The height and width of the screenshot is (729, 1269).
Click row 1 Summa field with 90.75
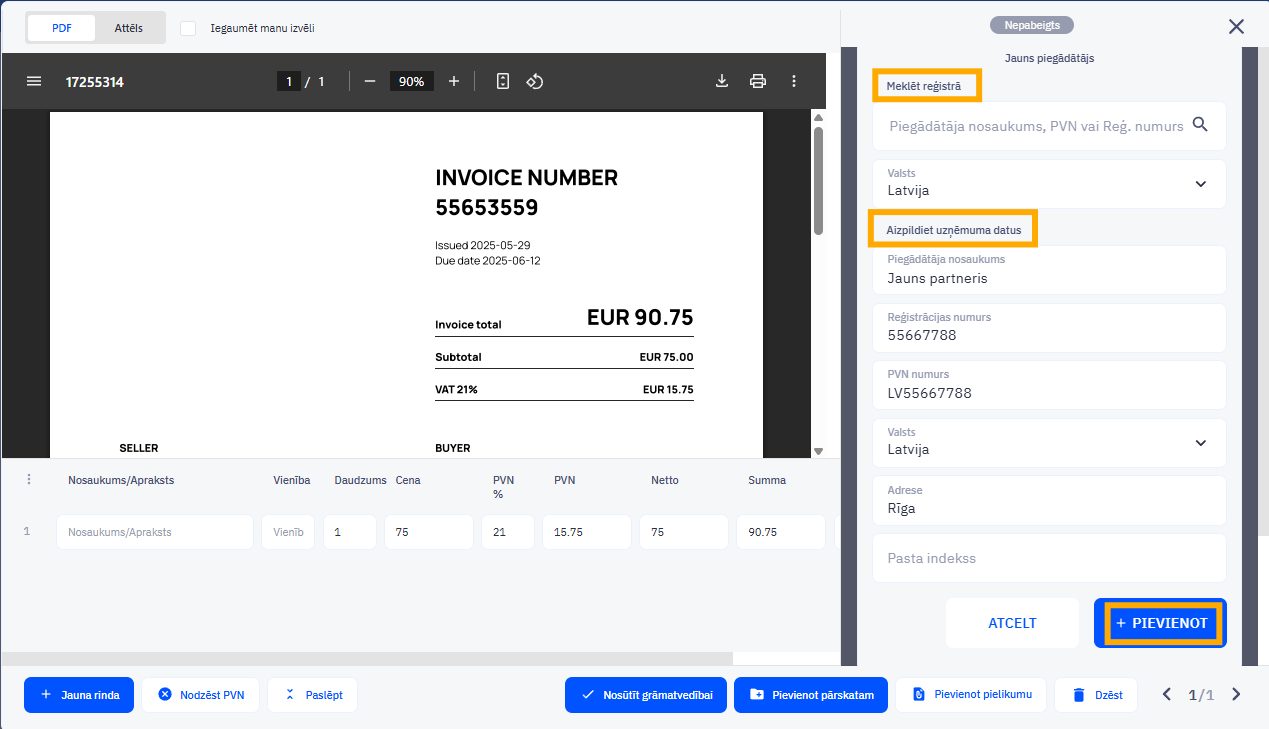tap(781, 532)
